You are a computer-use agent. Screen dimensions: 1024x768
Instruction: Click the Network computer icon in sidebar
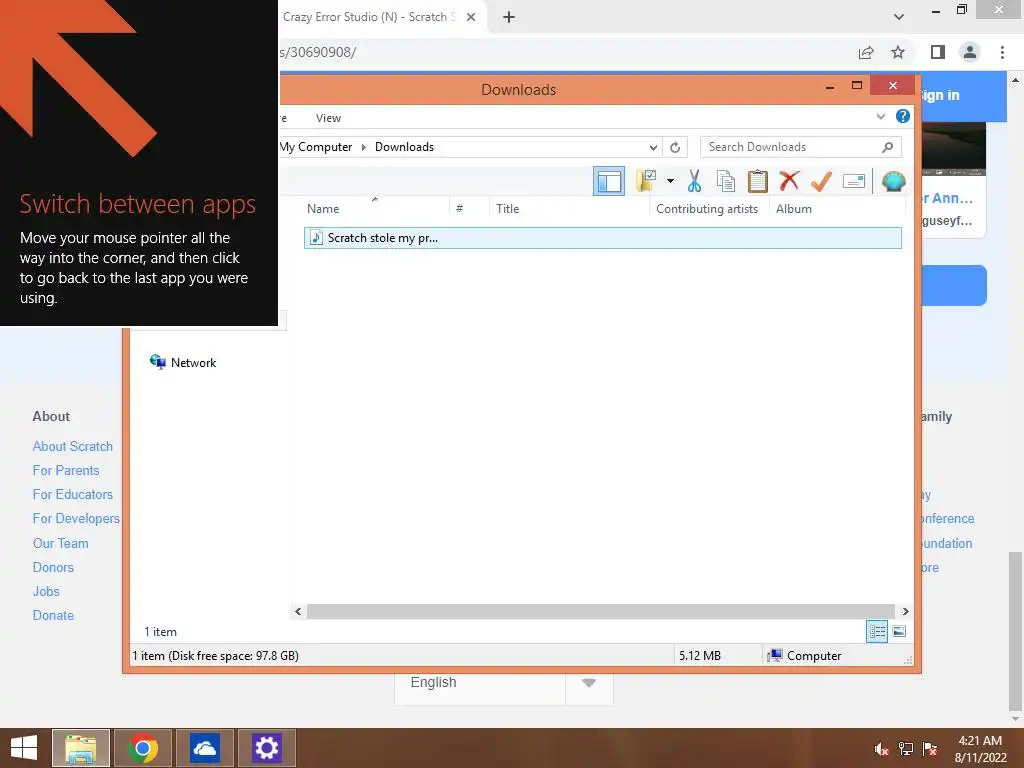157,362
